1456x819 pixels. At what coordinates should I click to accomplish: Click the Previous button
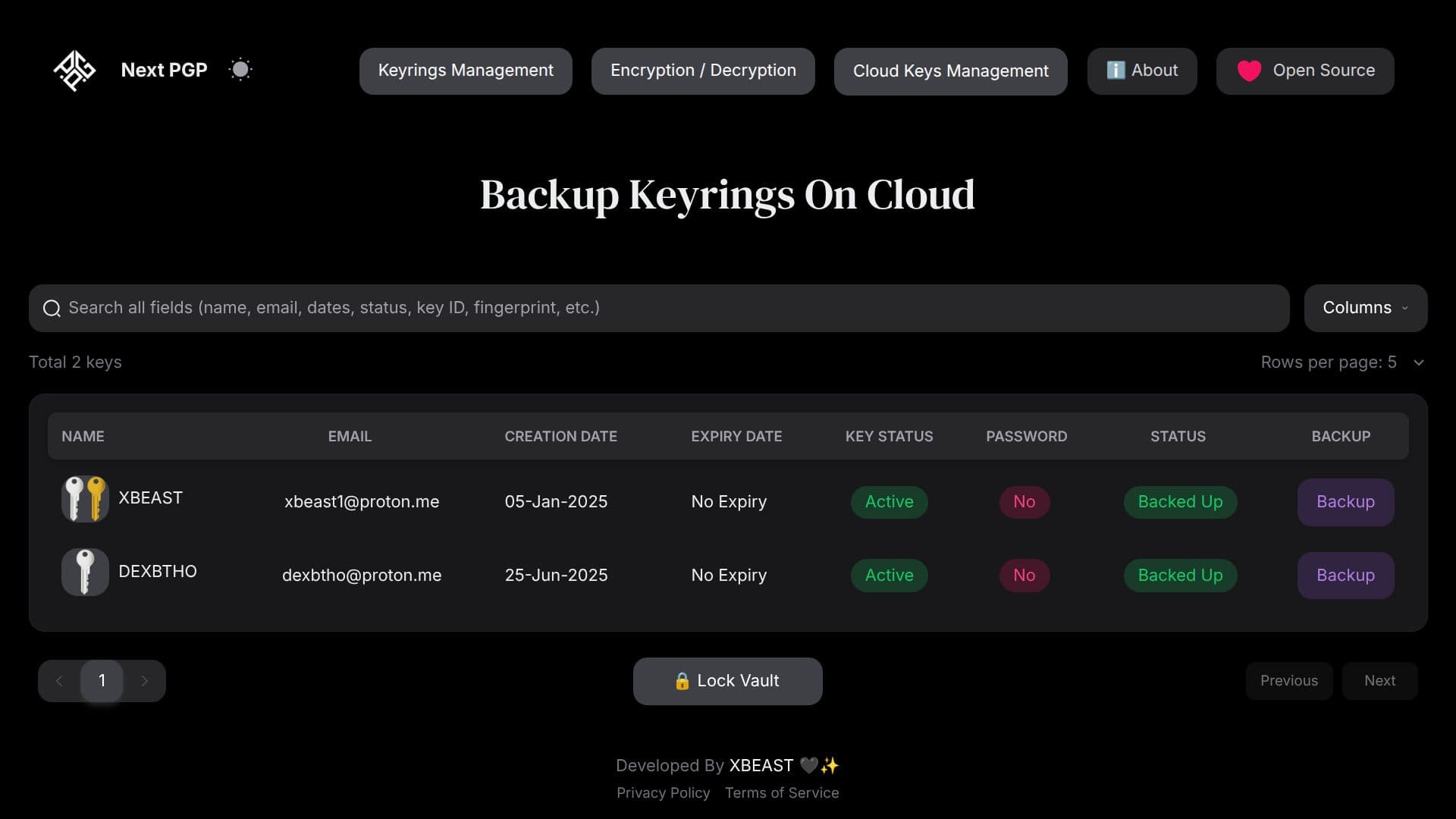(x=1288, y=681)
